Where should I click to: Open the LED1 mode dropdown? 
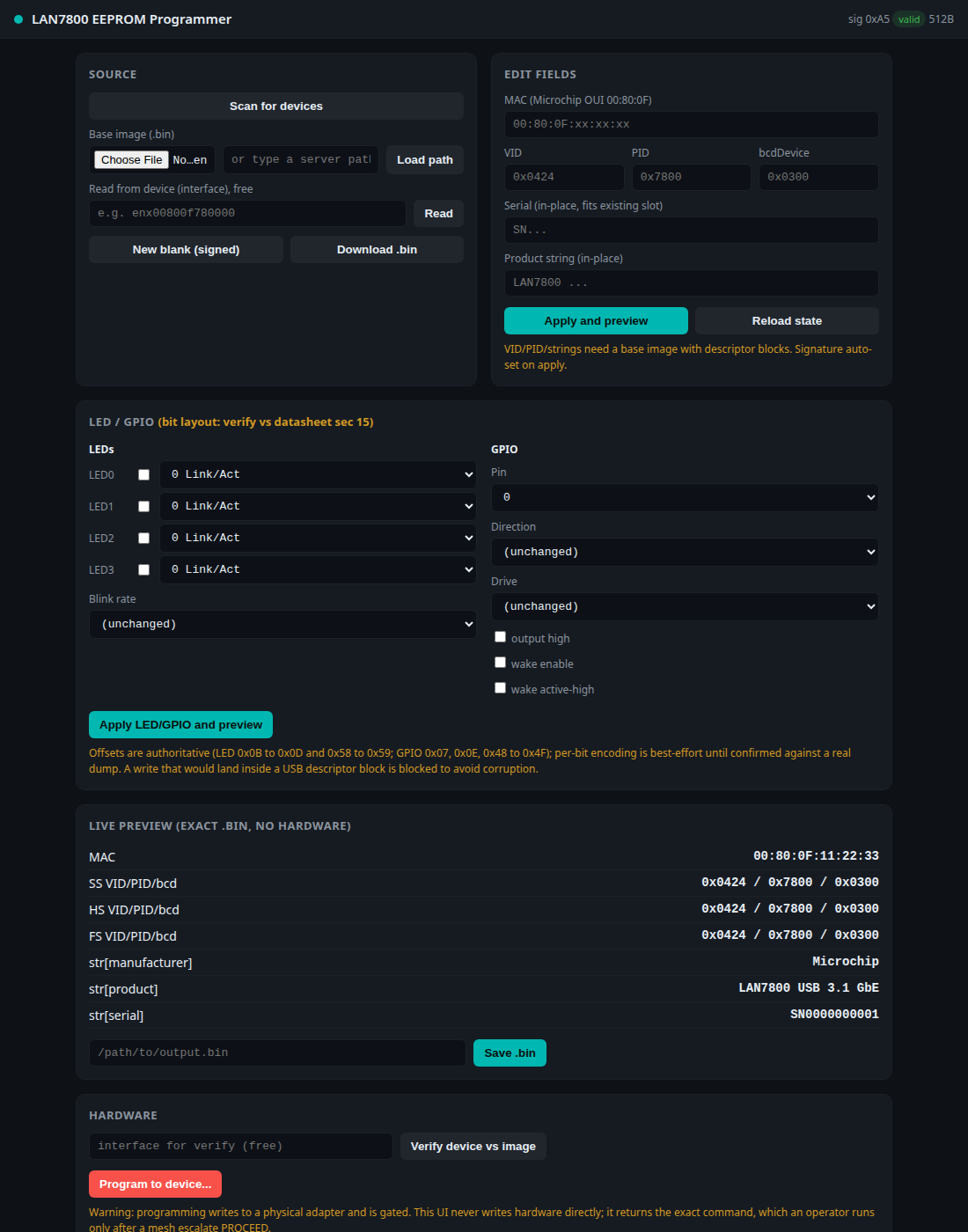click(x=318, y=506)
